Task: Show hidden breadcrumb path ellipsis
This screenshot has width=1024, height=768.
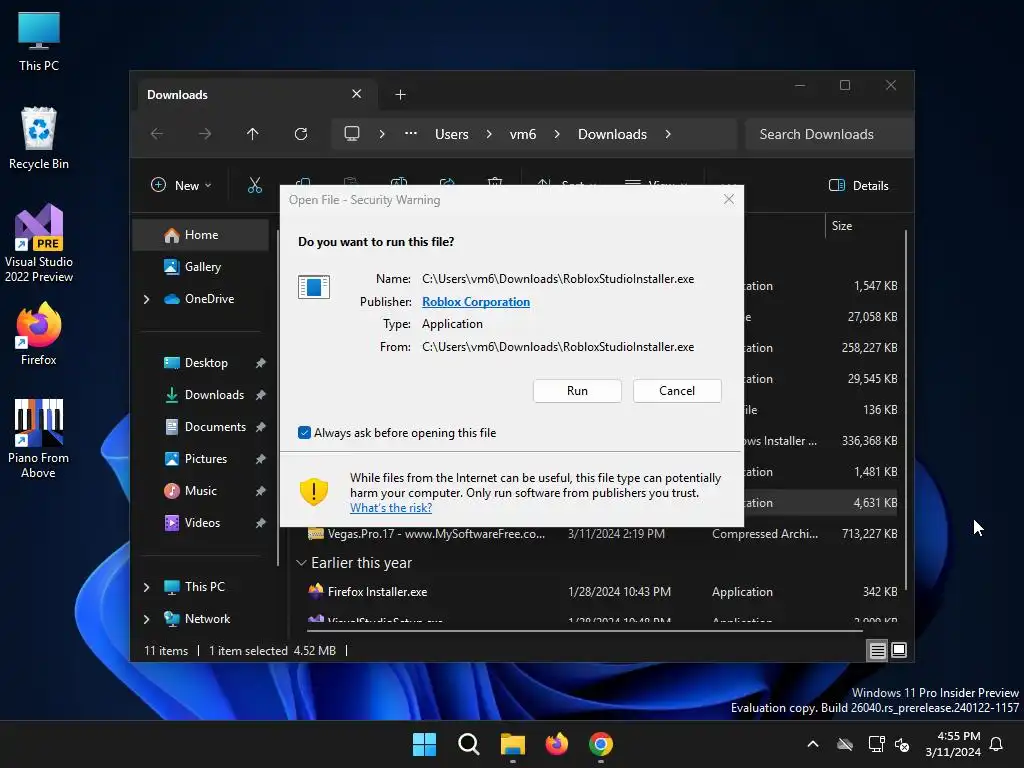Action: pos(410,133)
